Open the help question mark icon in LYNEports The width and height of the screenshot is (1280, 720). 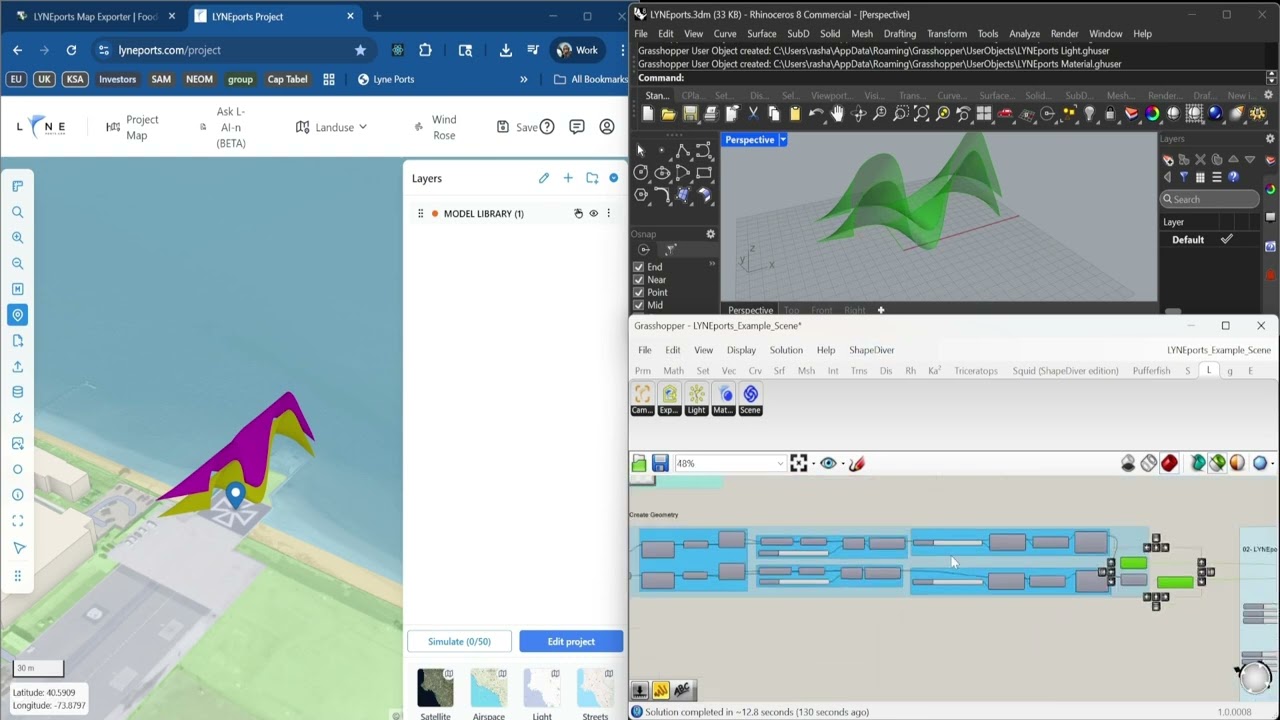(547, 127)
